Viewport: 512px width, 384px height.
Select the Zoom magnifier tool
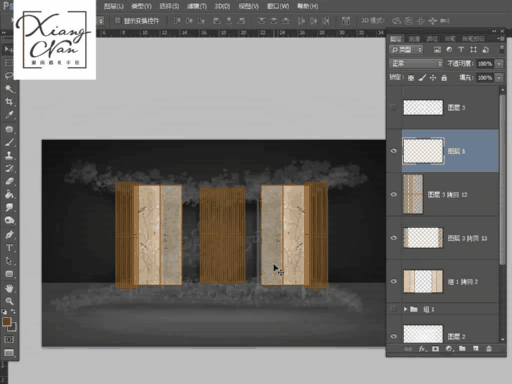coord(9,301)
